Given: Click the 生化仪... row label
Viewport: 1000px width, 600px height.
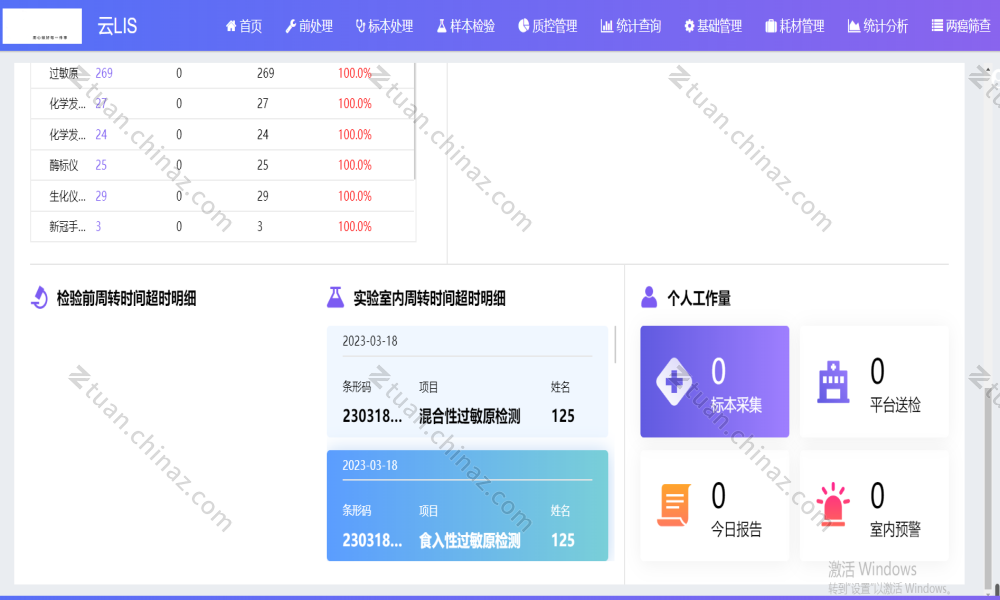Looking at the screenshot, I should click(68, 196).
